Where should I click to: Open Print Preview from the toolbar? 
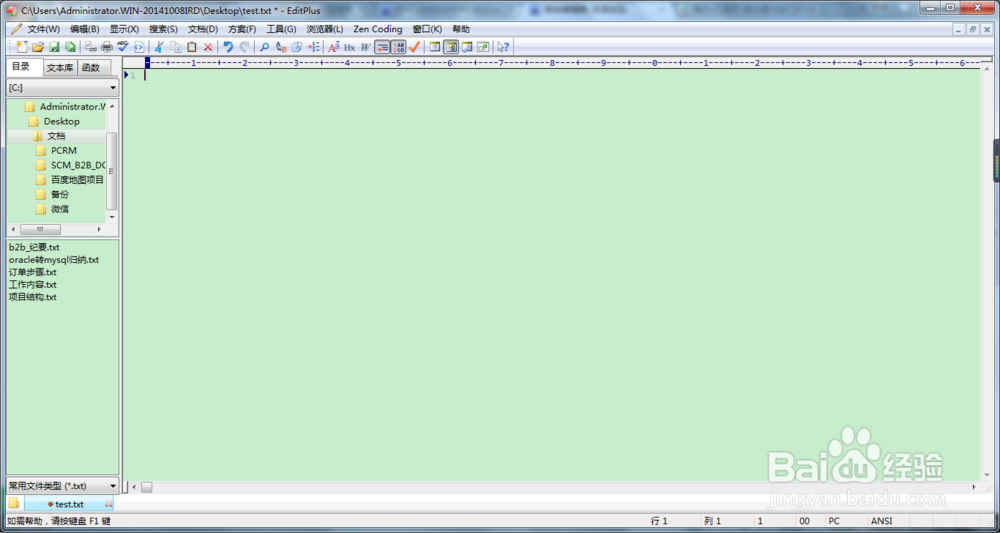click(x=91, y=47)
